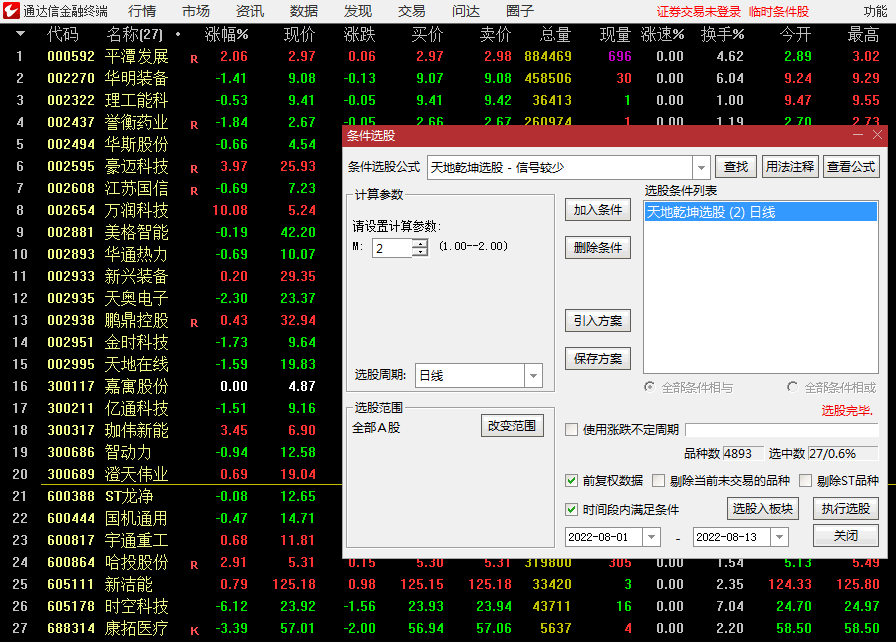Open the 交易 menu

point(411,11)
